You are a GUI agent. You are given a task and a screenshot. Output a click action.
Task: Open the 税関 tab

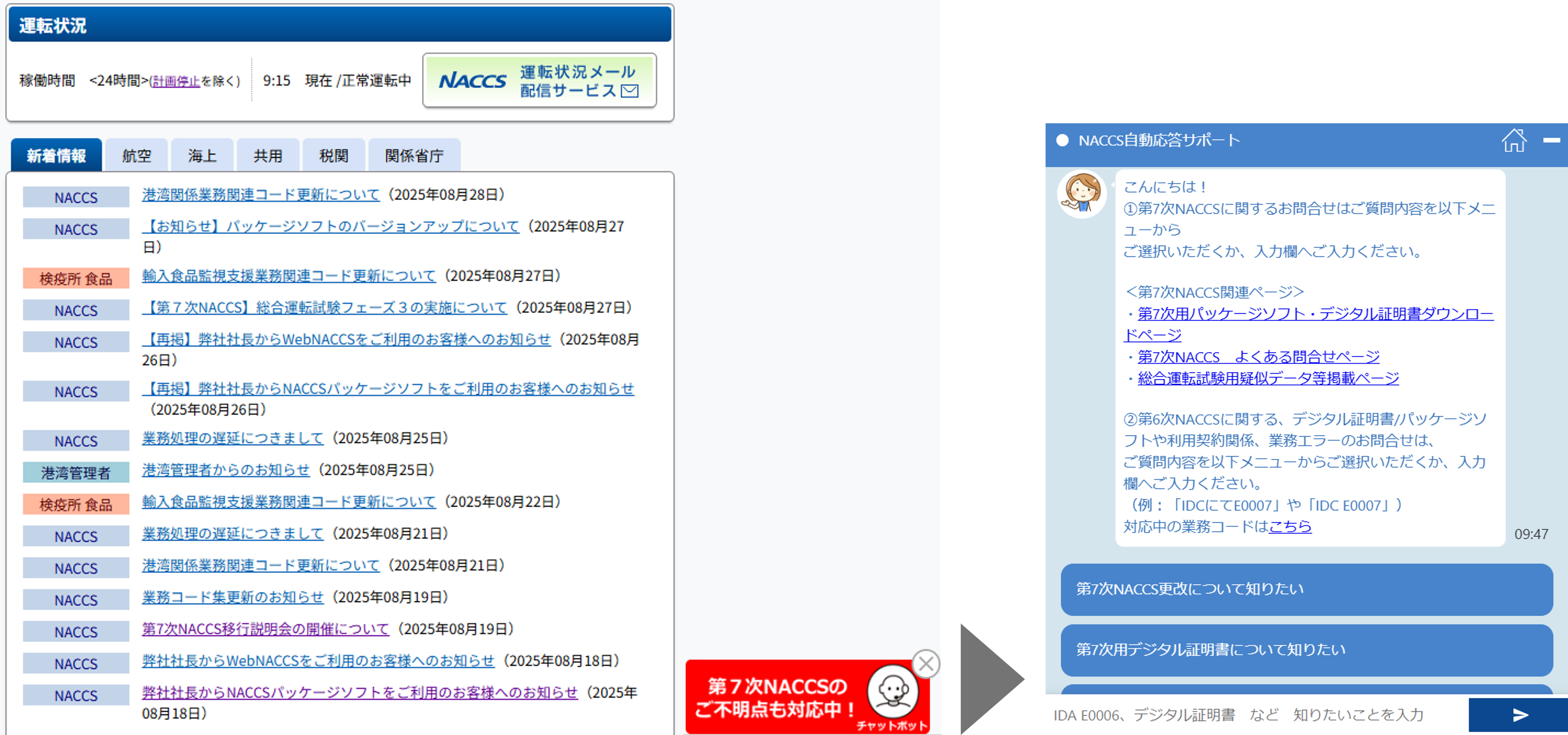pos(334,156)
